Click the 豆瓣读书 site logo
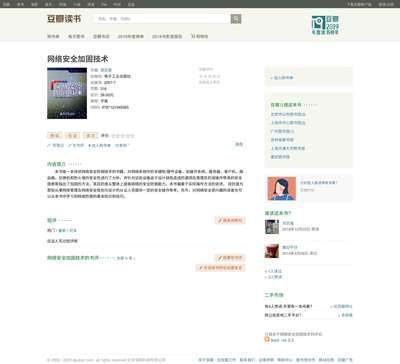The image size is (400, 364). 64,19
